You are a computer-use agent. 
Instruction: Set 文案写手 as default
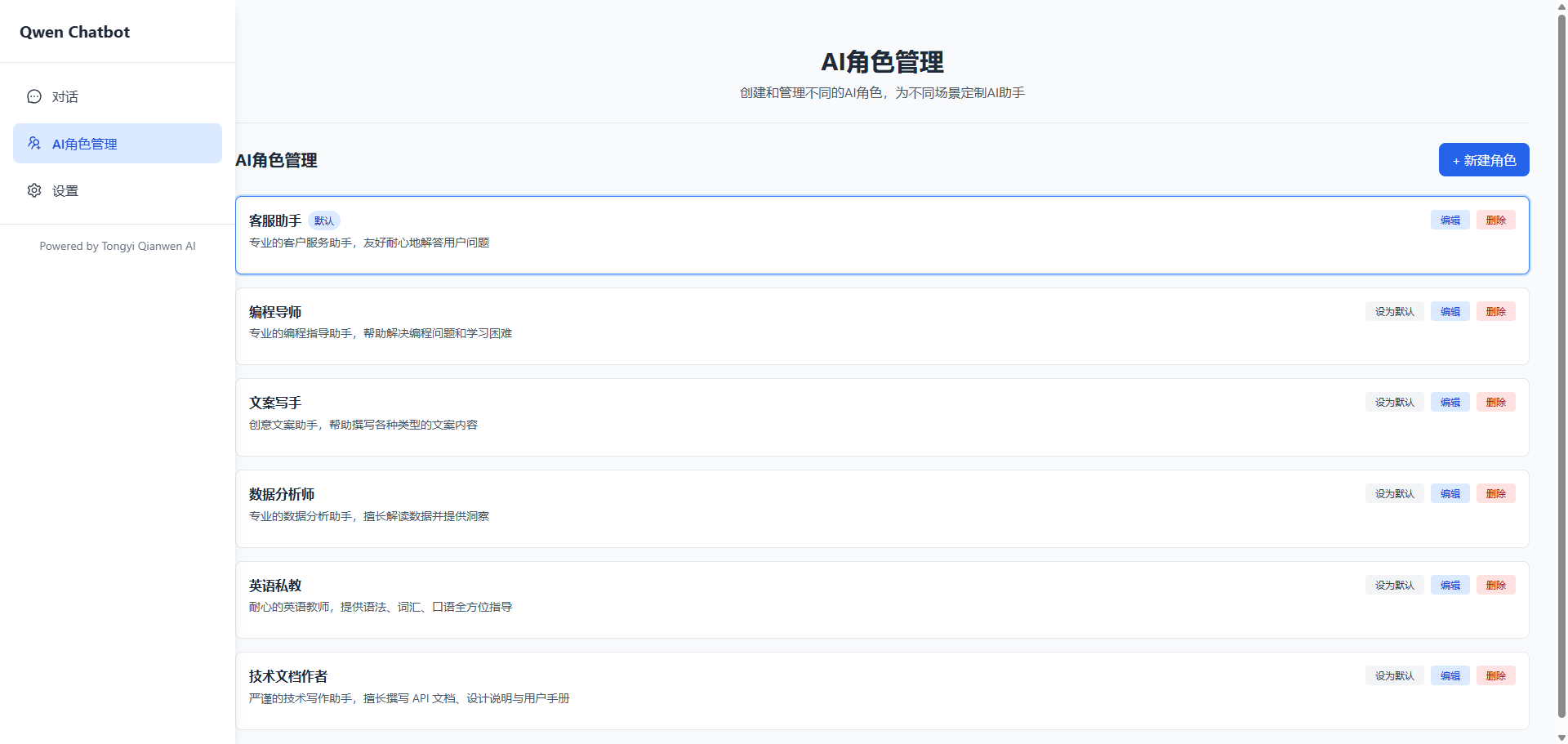[x=1395, y=402]
